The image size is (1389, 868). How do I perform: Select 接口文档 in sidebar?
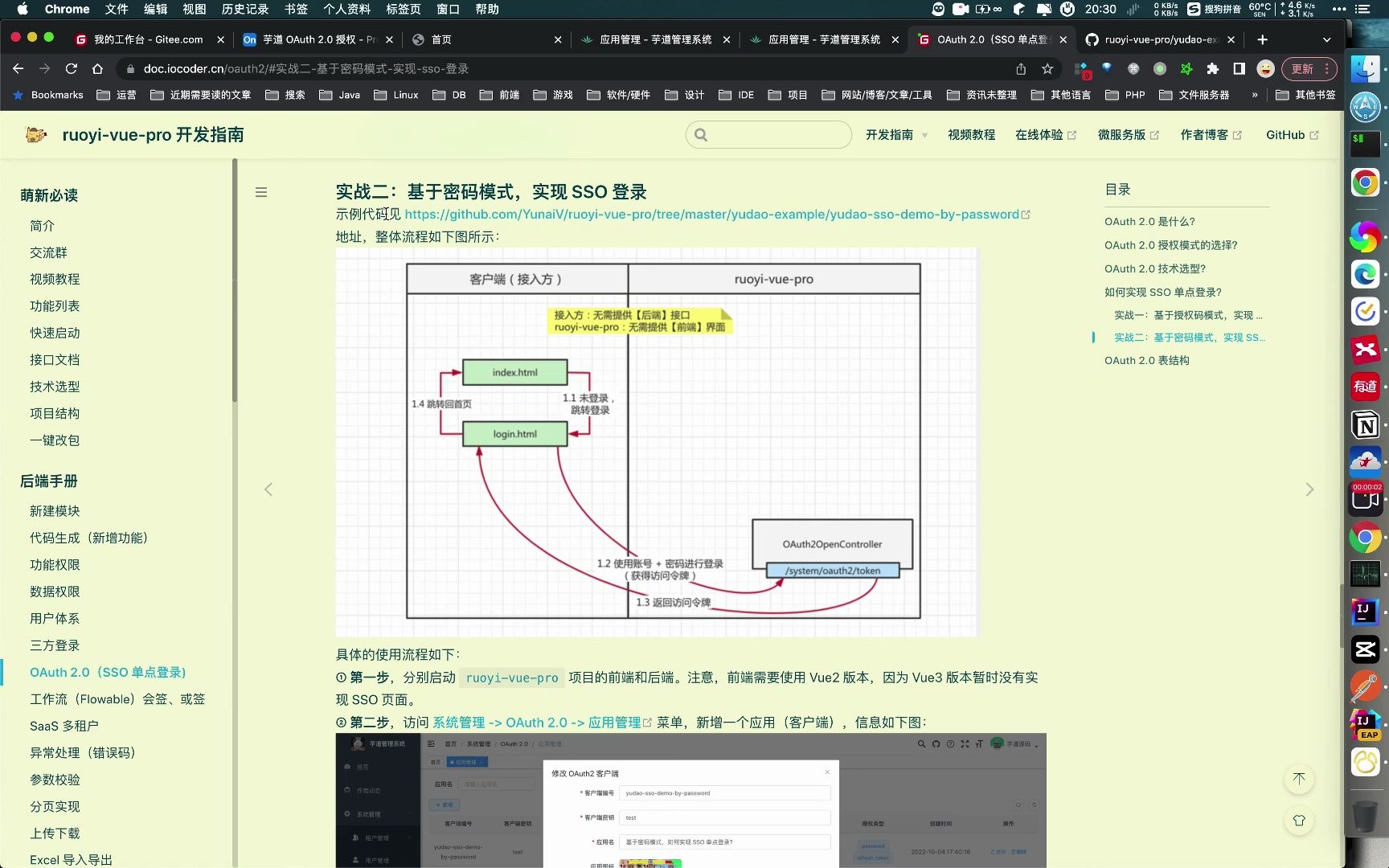55,359
